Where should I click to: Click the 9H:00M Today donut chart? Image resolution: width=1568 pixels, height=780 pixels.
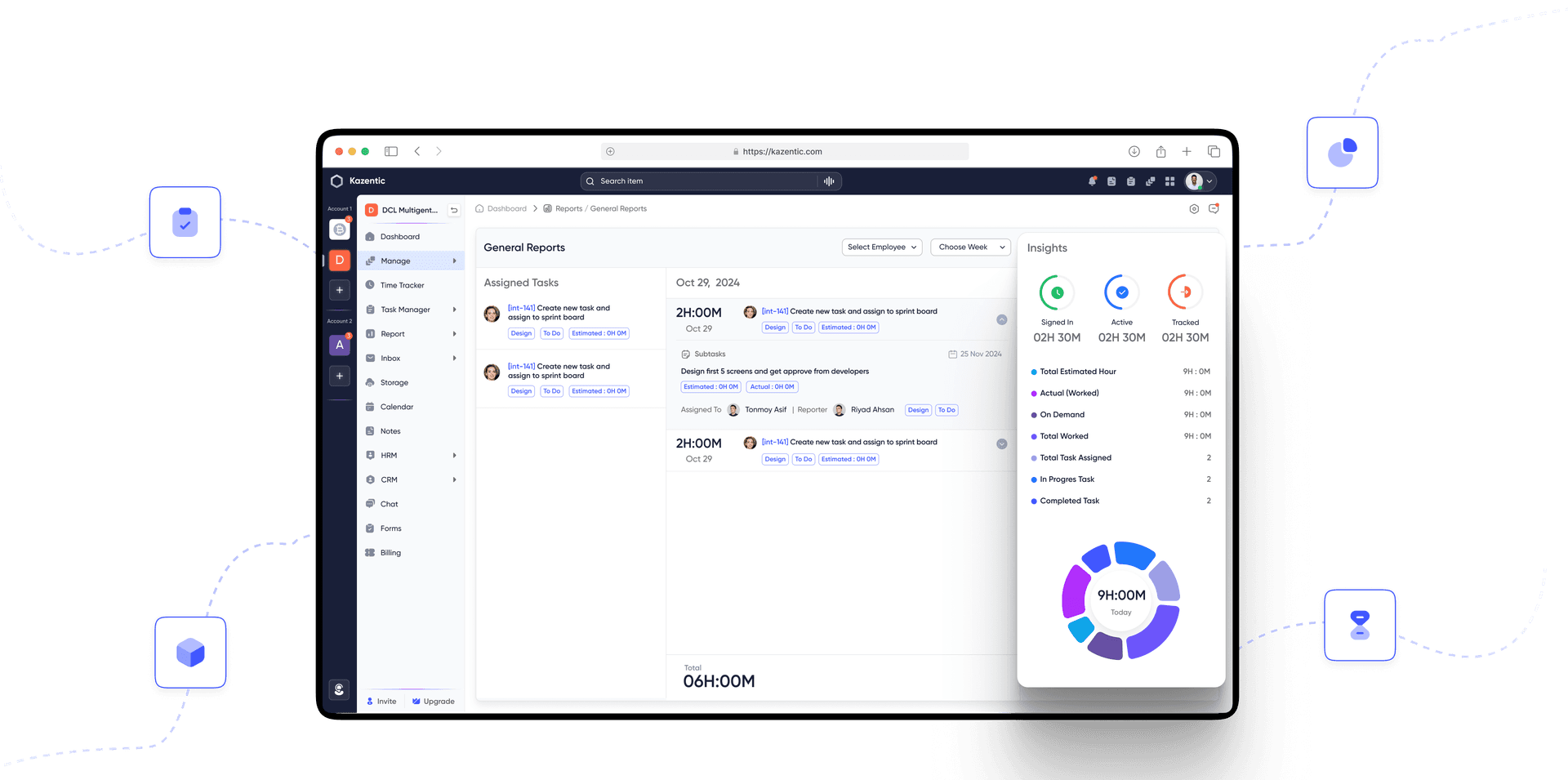click(1121, 600)
